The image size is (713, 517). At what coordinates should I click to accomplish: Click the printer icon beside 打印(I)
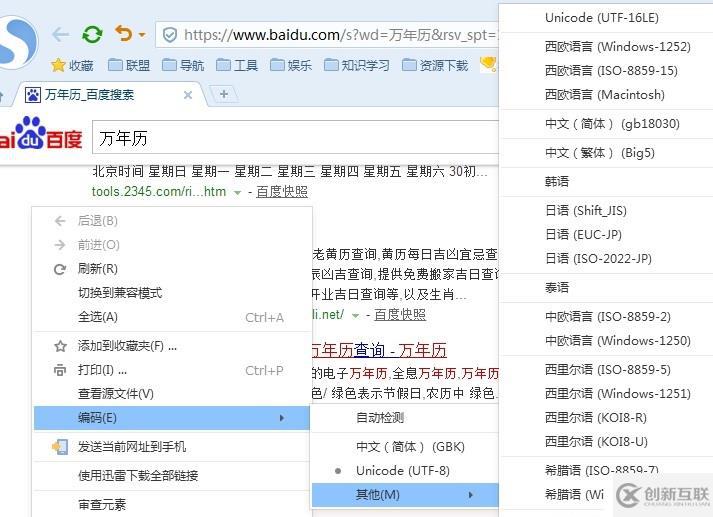point(60,371)
